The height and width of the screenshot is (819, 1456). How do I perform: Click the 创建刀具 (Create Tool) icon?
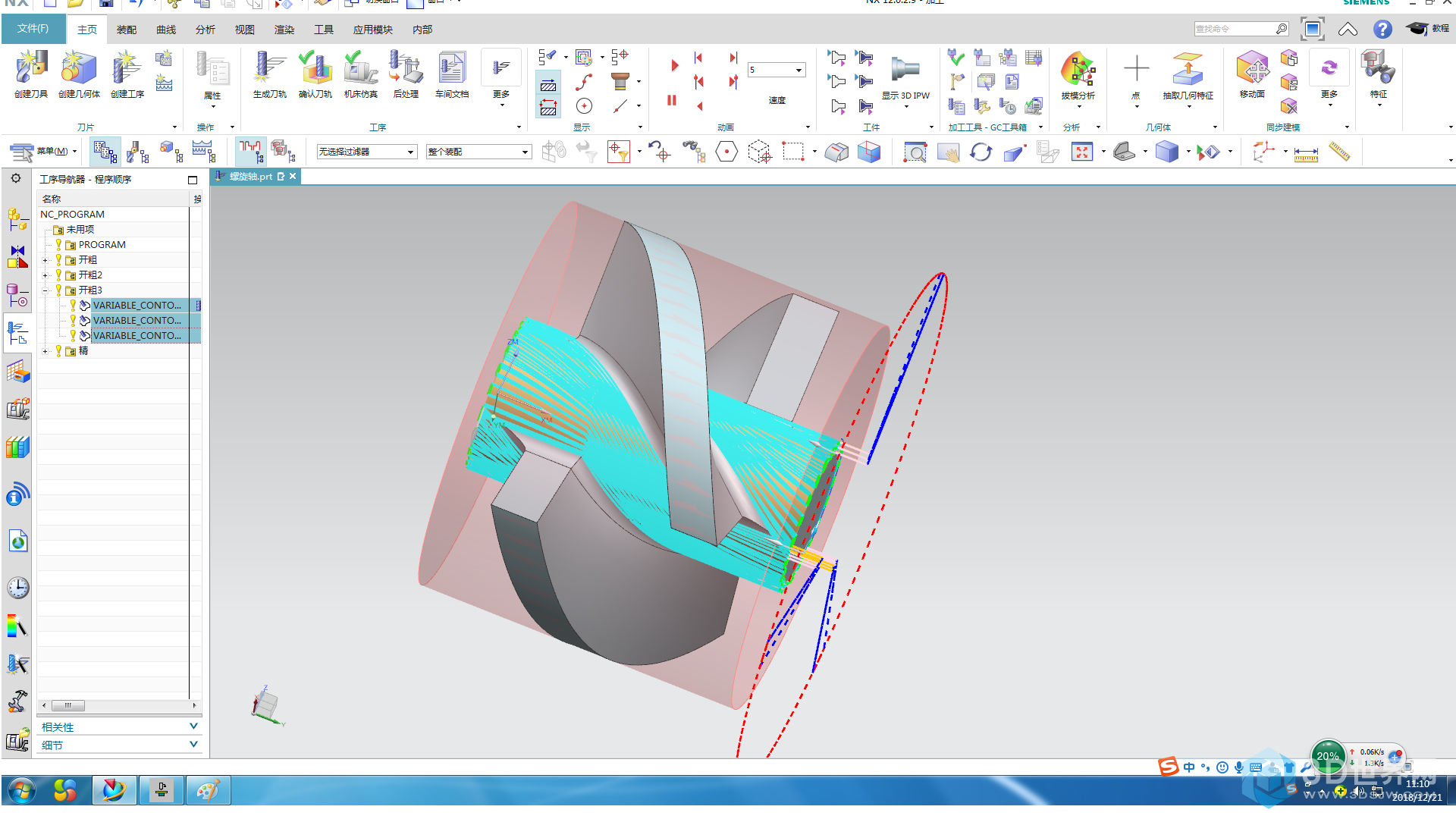tap(31, 74)
